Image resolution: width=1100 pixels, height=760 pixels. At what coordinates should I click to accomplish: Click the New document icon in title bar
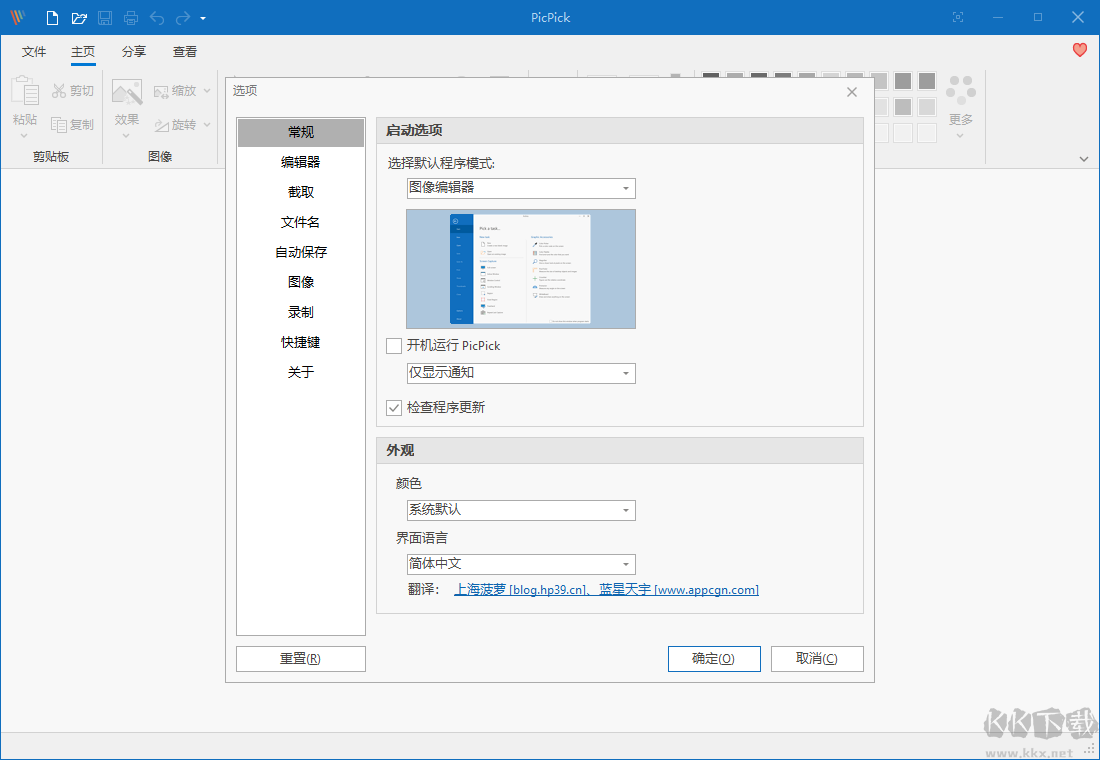click(x=52, y=18)
